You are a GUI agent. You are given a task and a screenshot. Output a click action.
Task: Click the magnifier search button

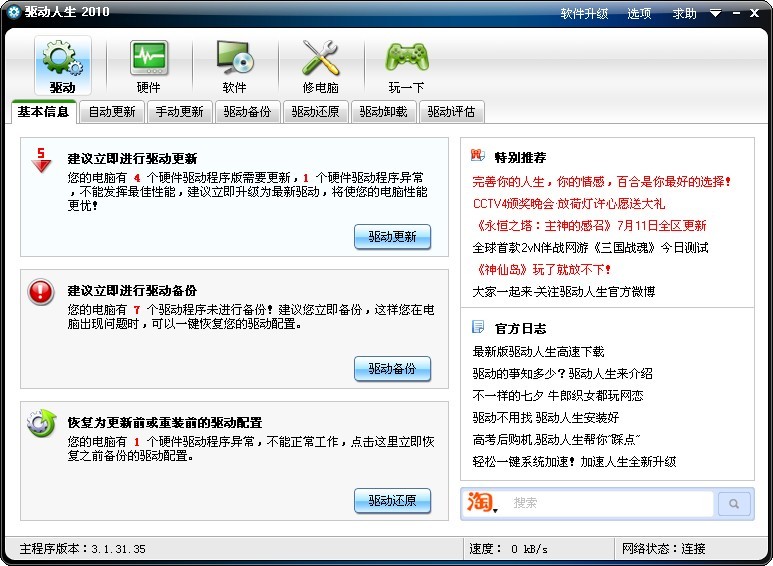point(734,504)
